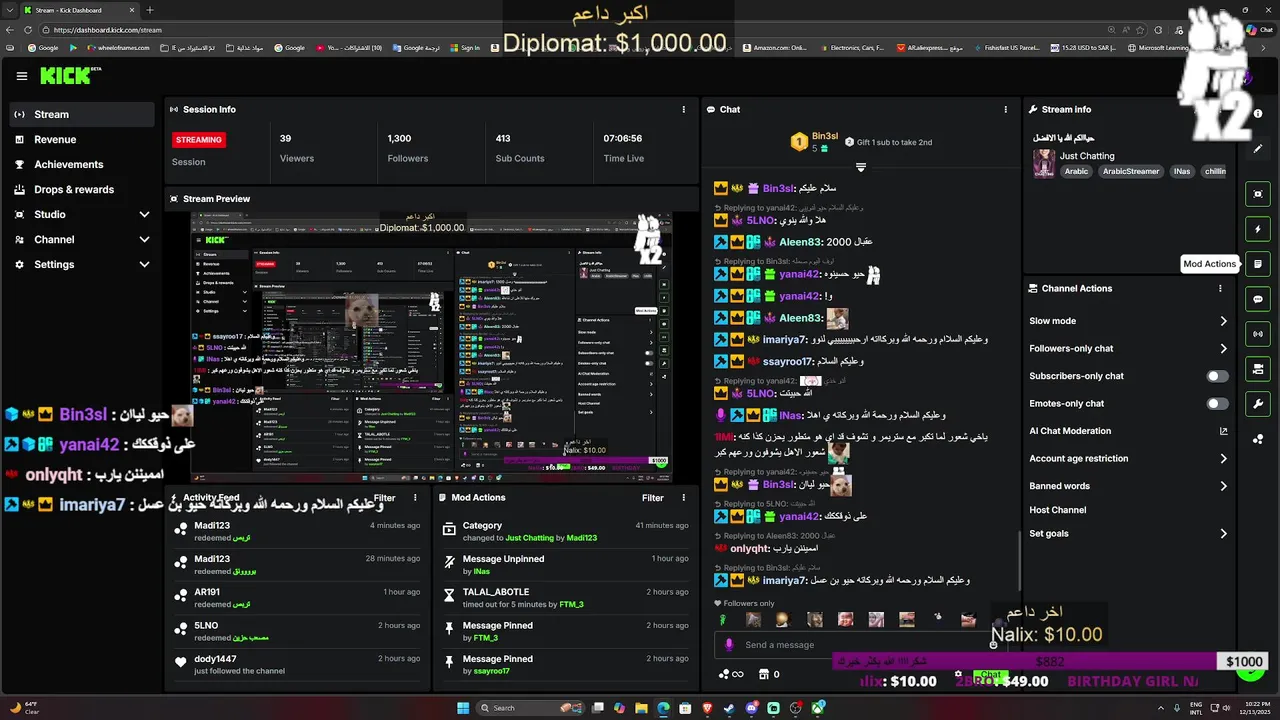Screen dimensions: 1280x720
Task: Click the focus frame icon in right rail
Action: (x=1258, y=194)
